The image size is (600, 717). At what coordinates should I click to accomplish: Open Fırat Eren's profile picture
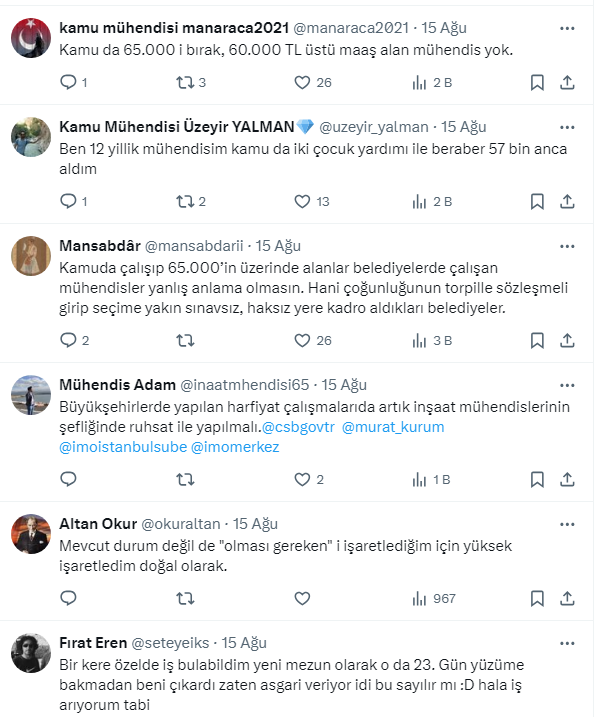click(31, 653)
